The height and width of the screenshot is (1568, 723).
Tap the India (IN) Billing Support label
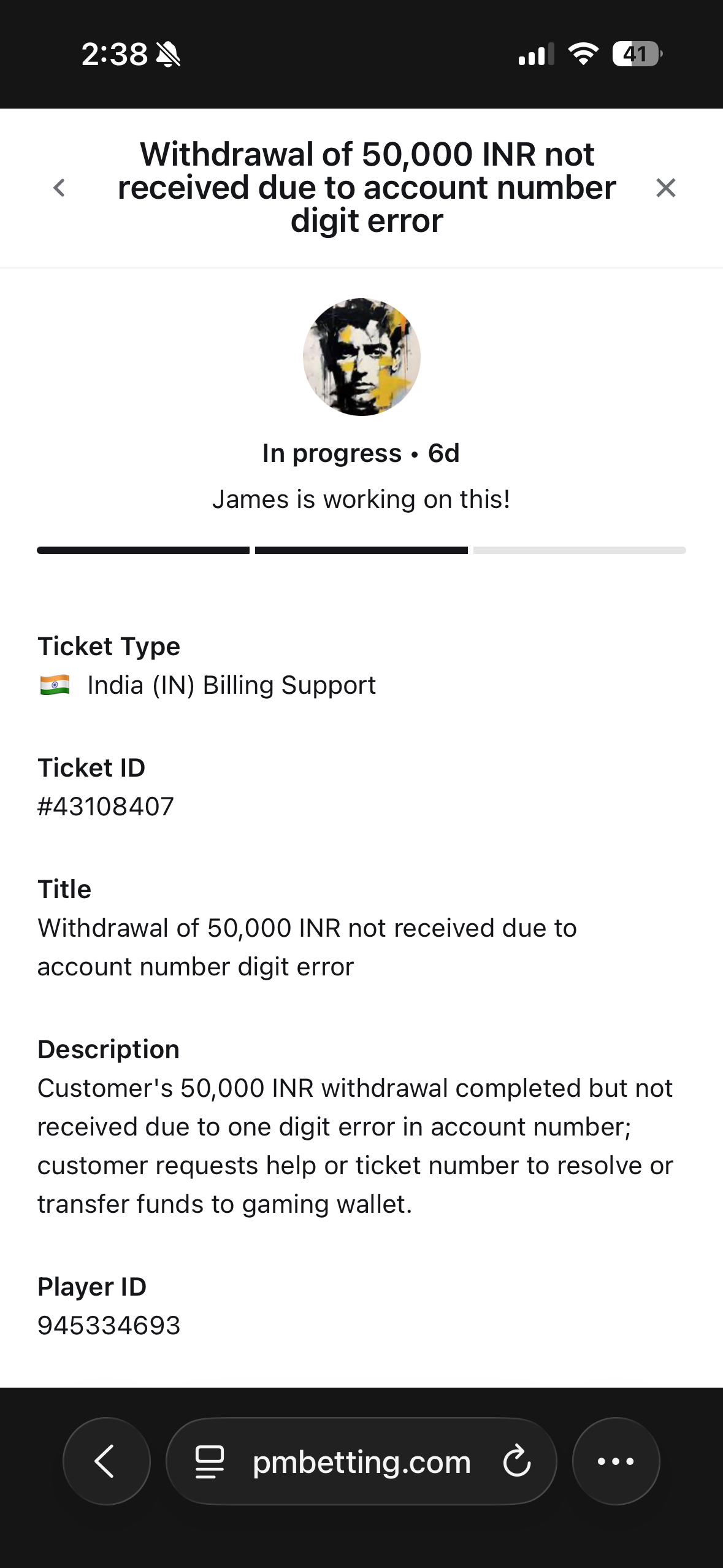coord(231,685)
